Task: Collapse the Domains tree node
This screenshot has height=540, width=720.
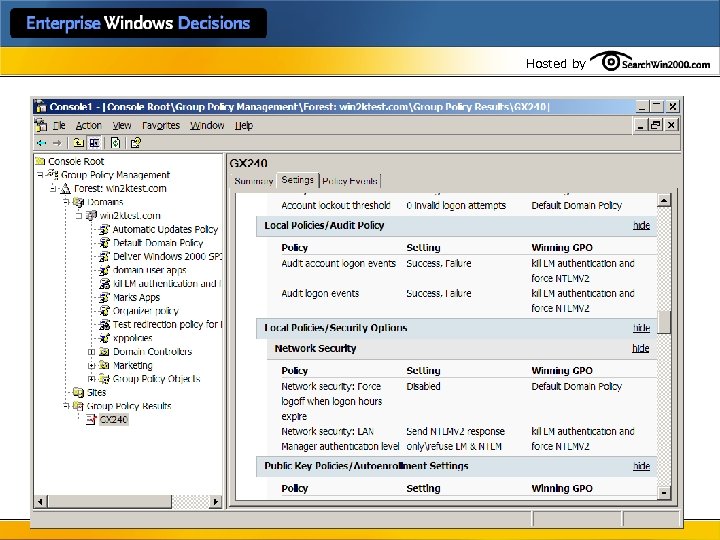Action: 66,202
